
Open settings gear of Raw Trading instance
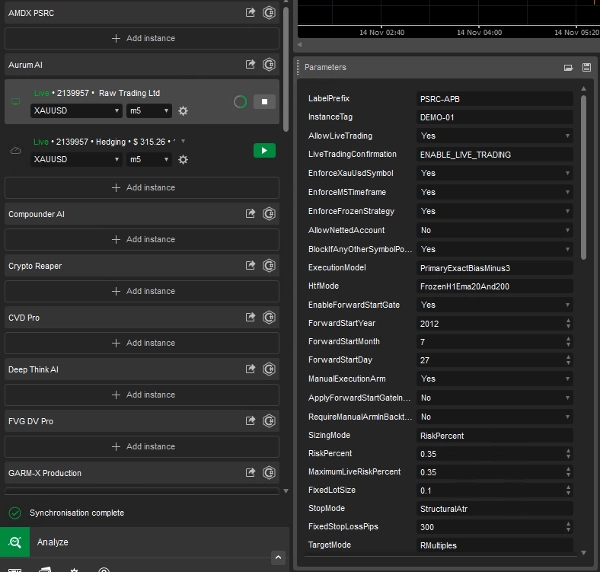(x=183, y=111)
